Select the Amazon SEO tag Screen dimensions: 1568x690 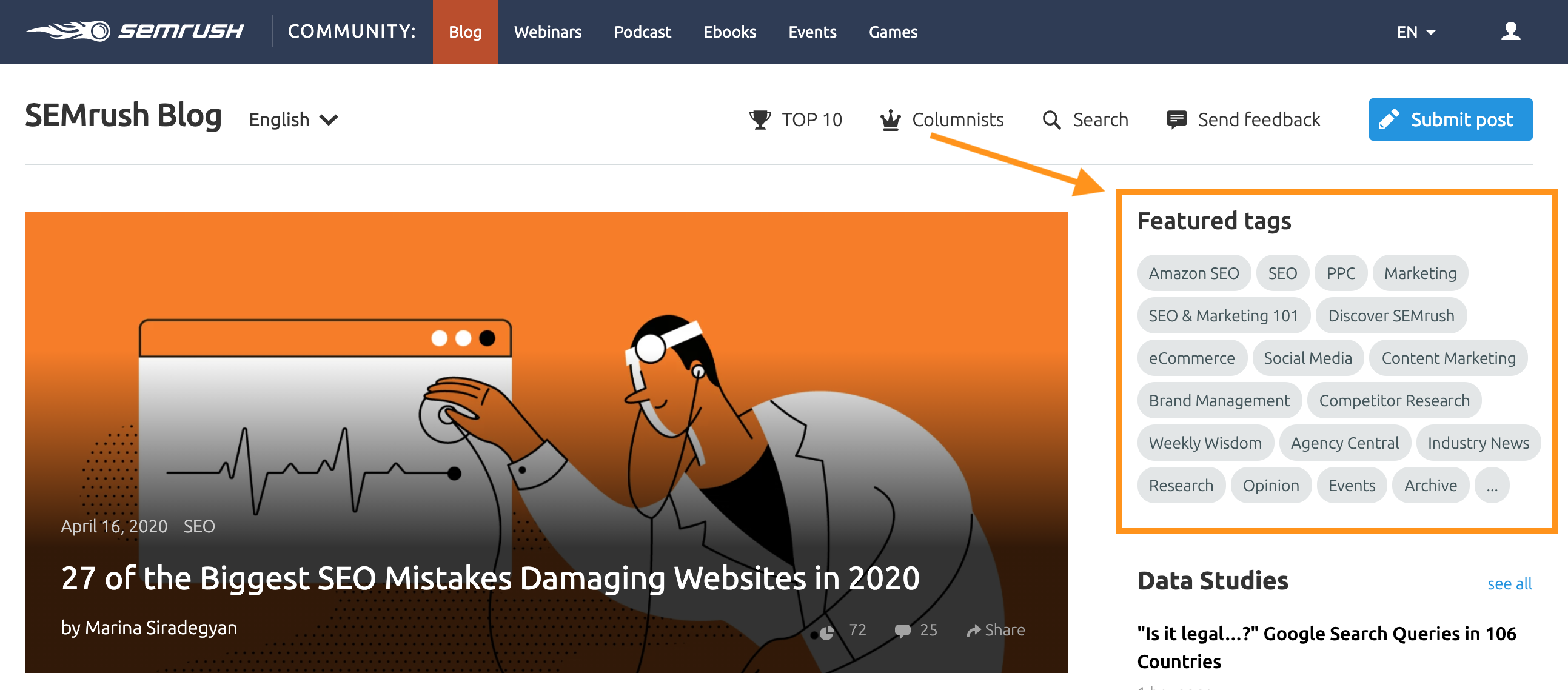click(1193, 273)
